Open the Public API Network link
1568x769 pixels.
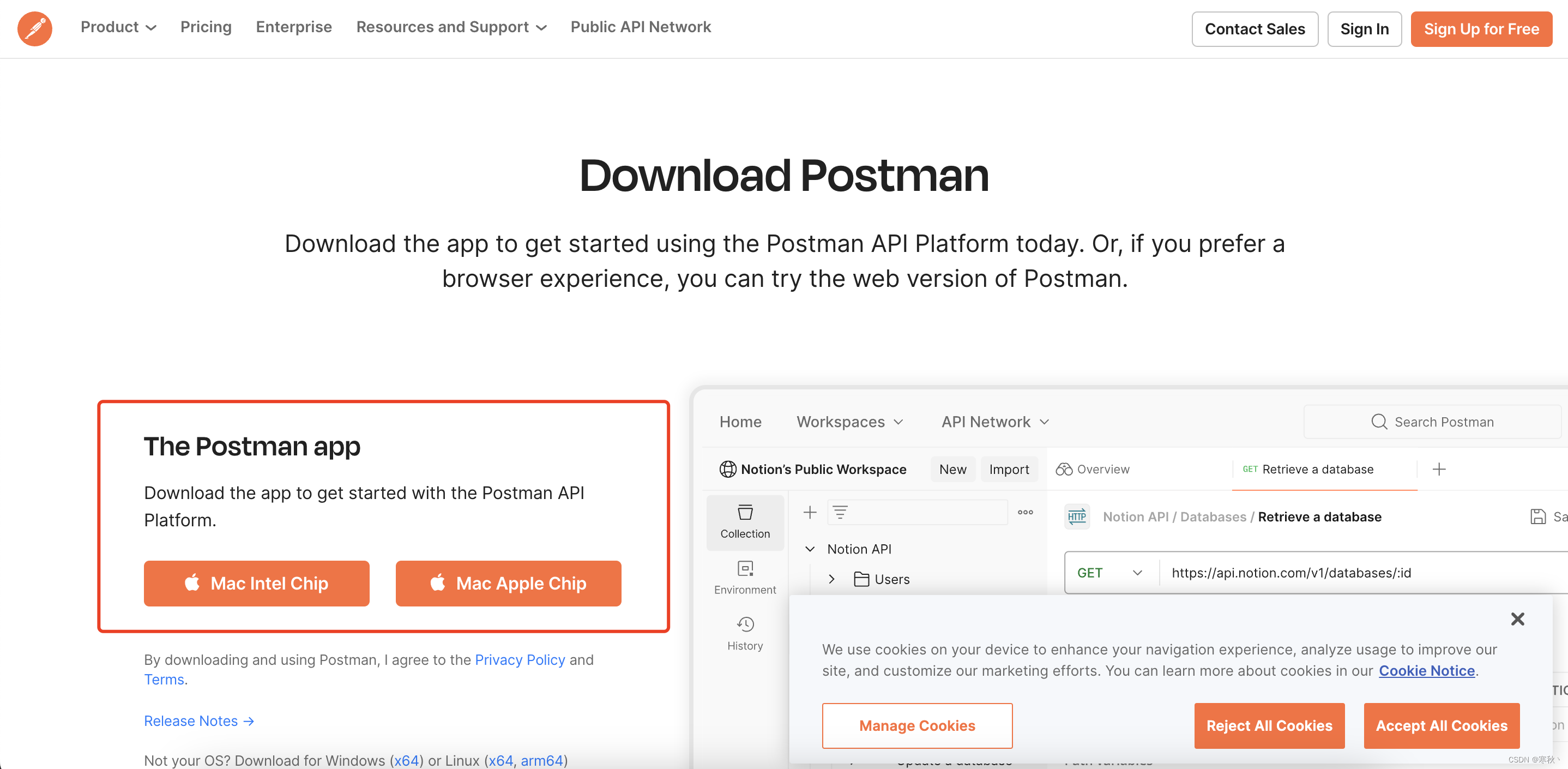[x=641, y=27]
